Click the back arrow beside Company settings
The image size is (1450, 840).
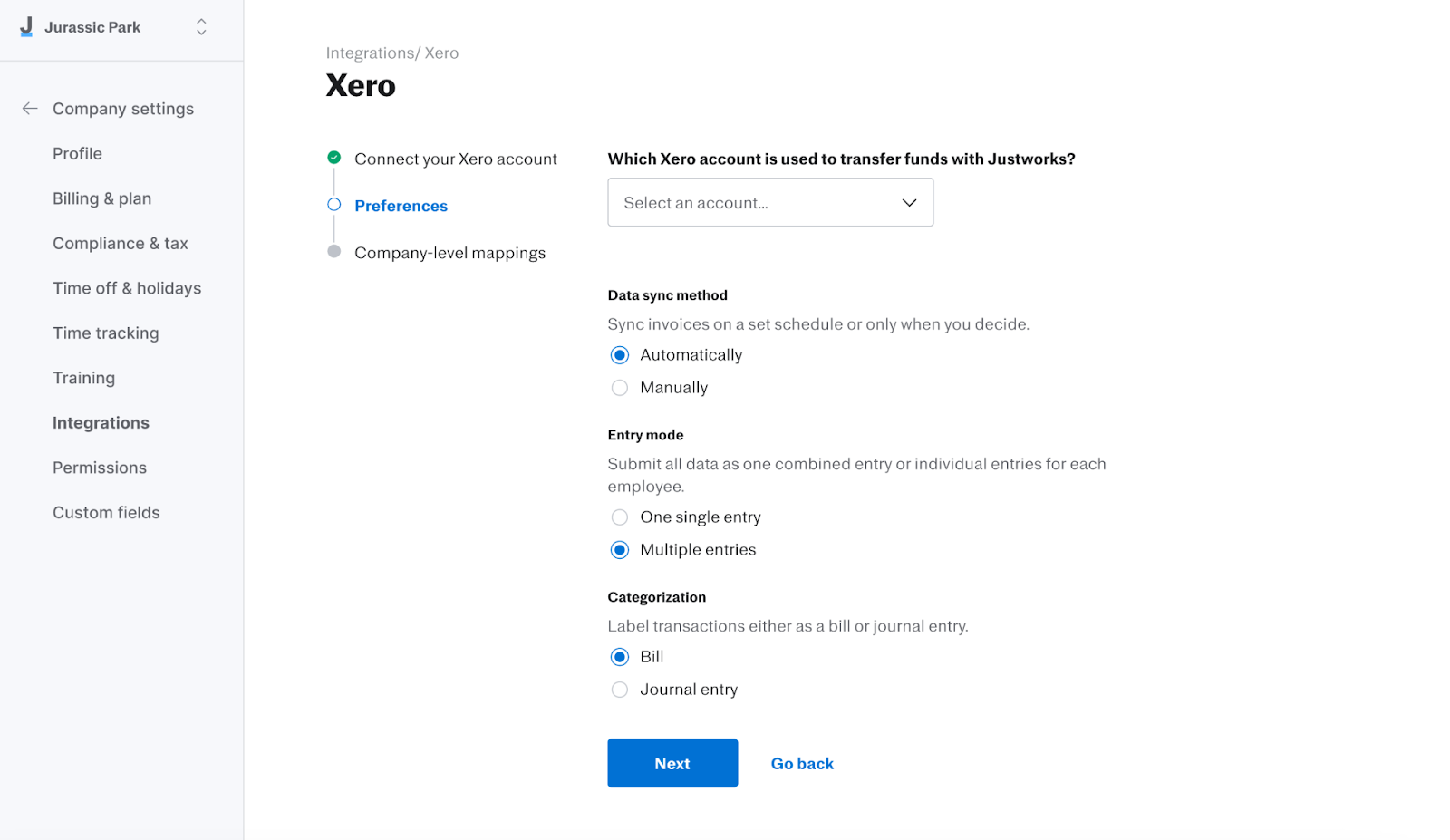point(30,109)
